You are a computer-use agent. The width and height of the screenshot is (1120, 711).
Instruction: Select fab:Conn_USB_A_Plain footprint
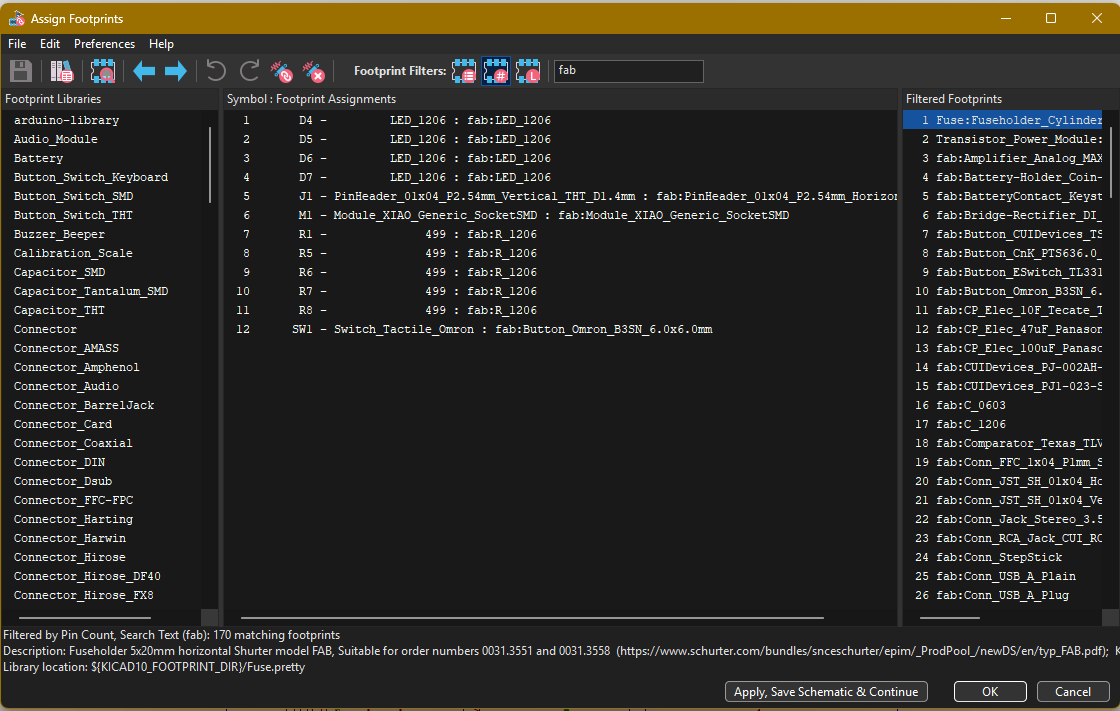[x=1003, y=576]
